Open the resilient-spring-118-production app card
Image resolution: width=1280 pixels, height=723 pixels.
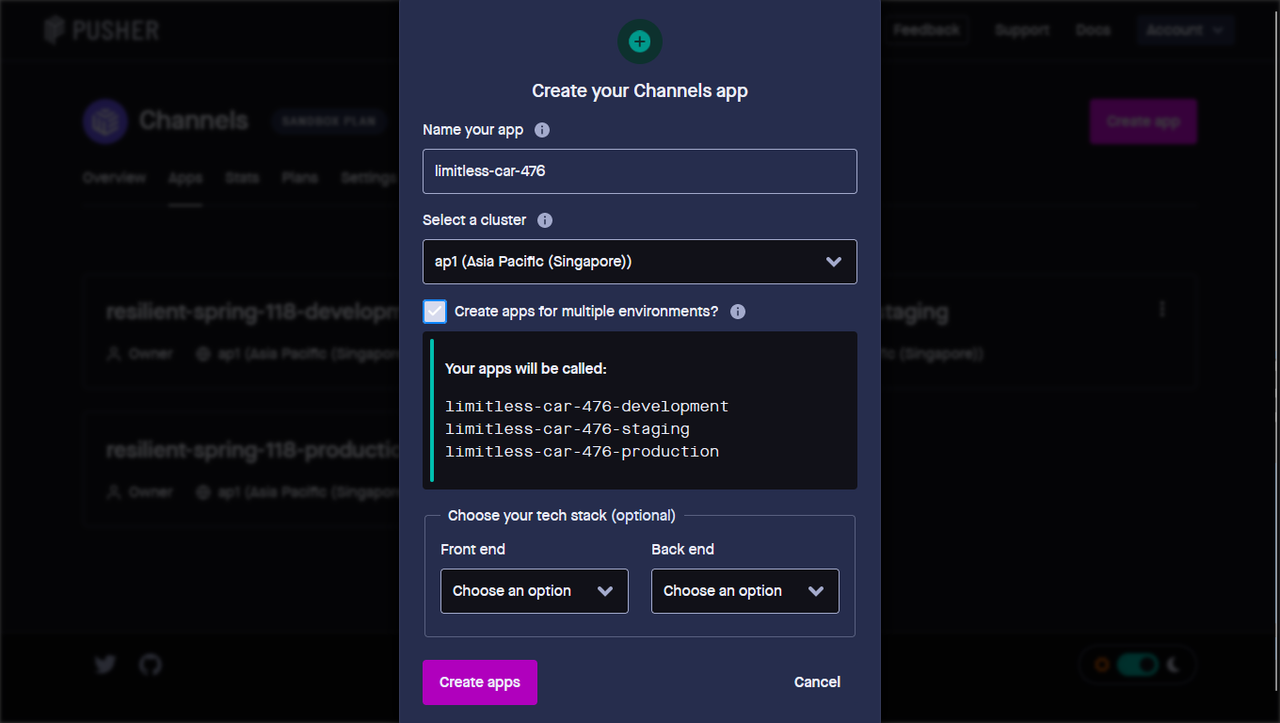[x=243, y=470]
